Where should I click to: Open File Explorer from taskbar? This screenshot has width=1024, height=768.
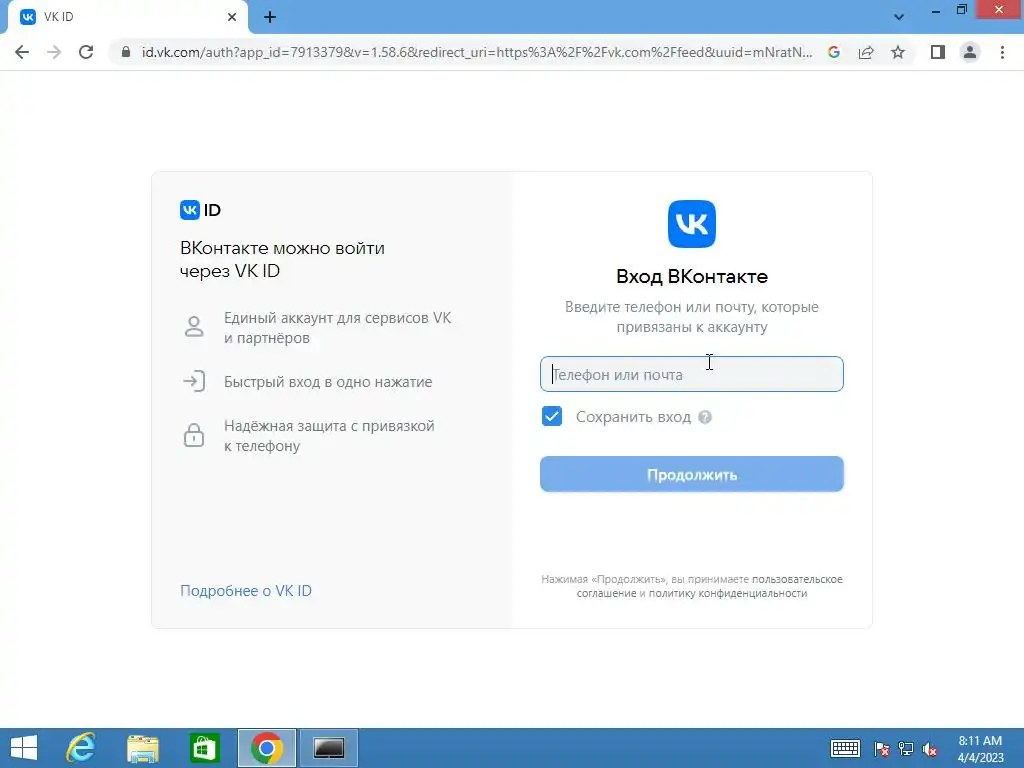tap(142, 748)
